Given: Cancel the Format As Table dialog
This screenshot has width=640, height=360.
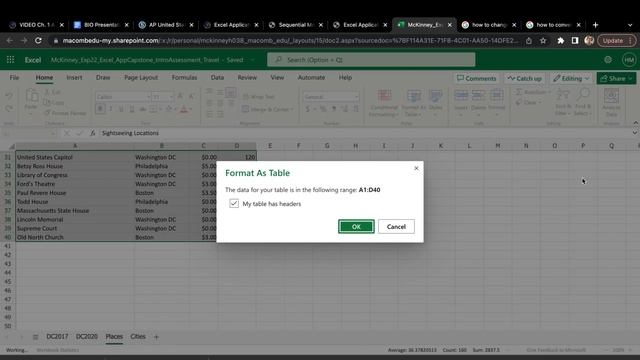Looking at the screenshot, I should pos(396,227).
